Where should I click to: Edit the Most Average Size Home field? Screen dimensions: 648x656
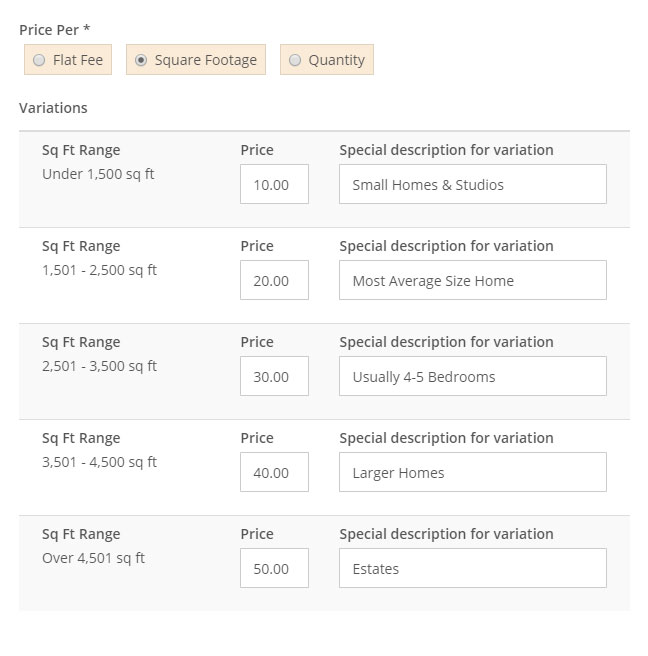point(473,280)
